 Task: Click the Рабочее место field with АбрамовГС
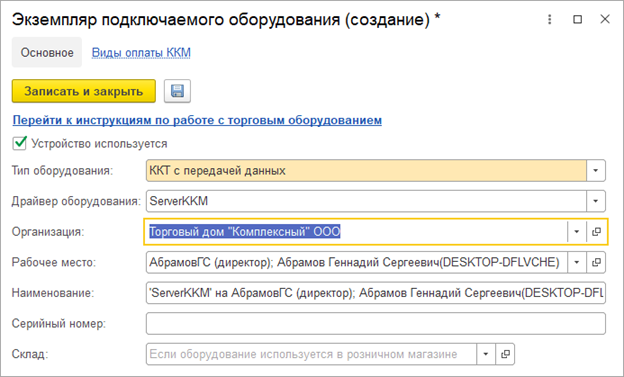pos(356,262)
